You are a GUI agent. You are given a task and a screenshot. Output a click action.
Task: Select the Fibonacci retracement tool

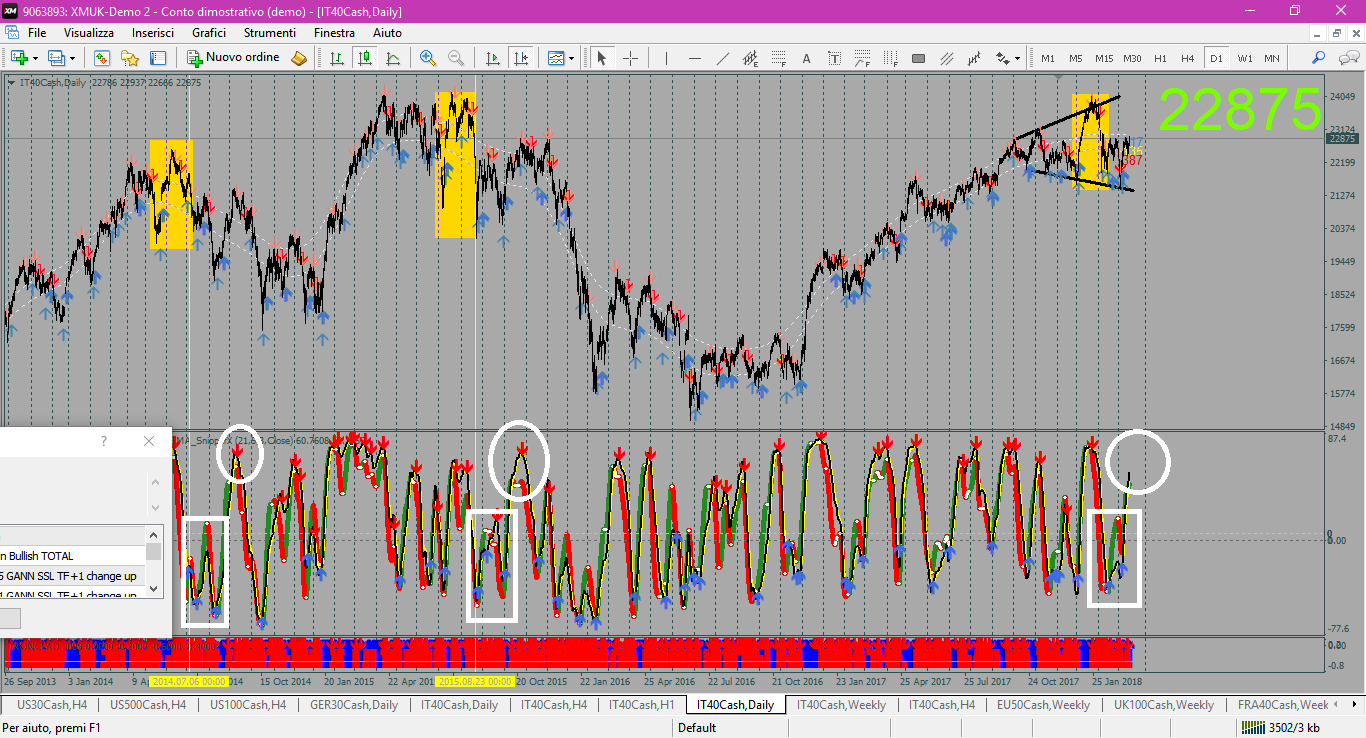coord(778,58)
